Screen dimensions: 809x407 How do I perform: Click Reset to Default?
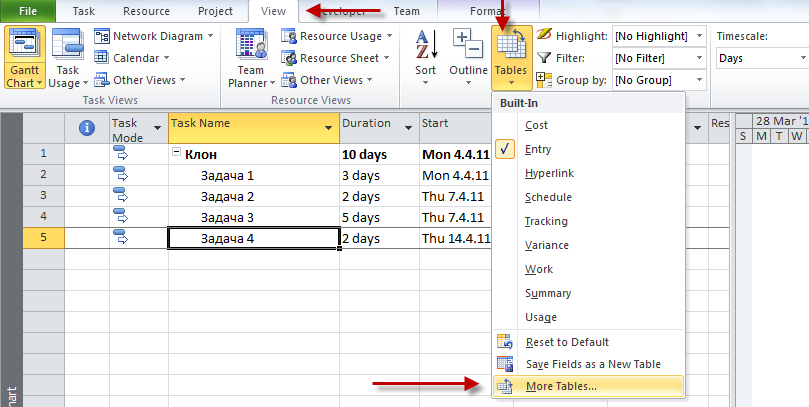(x=566, y=342)
